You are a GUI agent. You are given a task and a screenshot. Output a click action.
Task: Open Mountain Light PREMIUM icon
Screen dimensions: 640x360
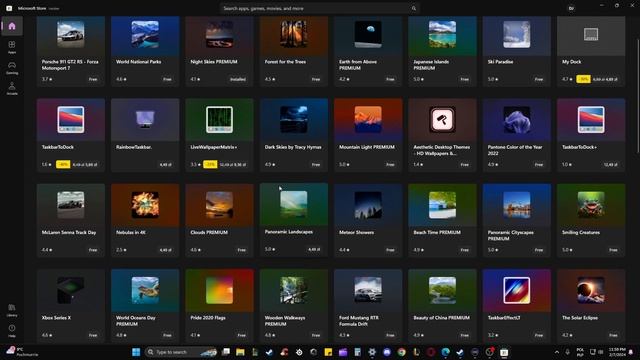click(x=368, y=120)
